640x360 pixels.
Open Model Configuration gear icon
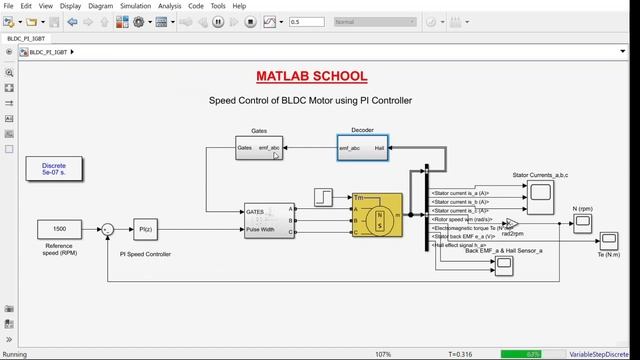(139, 22)
